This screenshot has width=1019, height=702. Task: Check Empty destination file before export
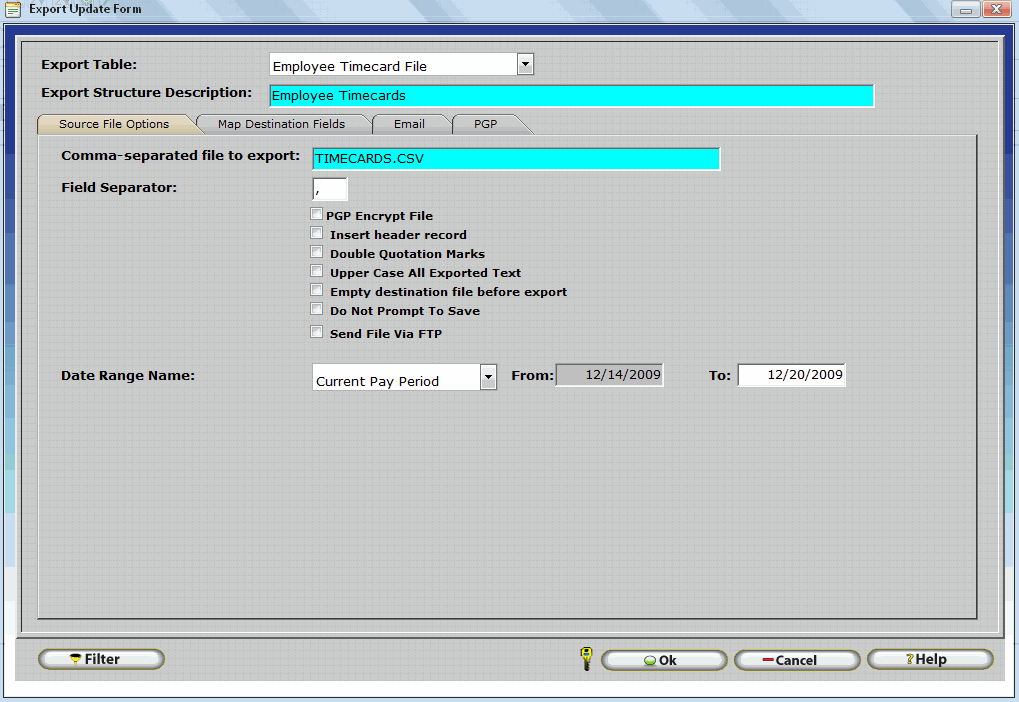pyautogui.click(x=317, y=290)
